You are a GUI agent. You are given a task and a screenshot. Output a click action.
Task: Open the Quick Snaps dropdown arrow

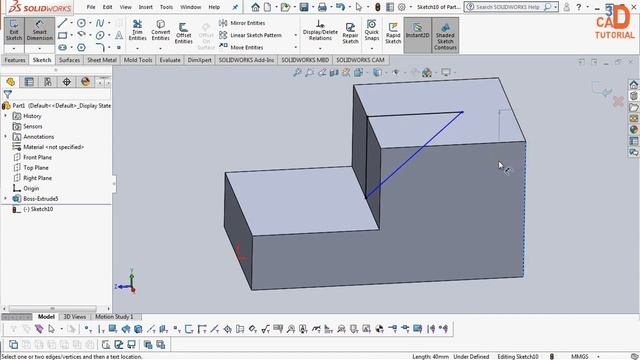(x=372, y=49)
